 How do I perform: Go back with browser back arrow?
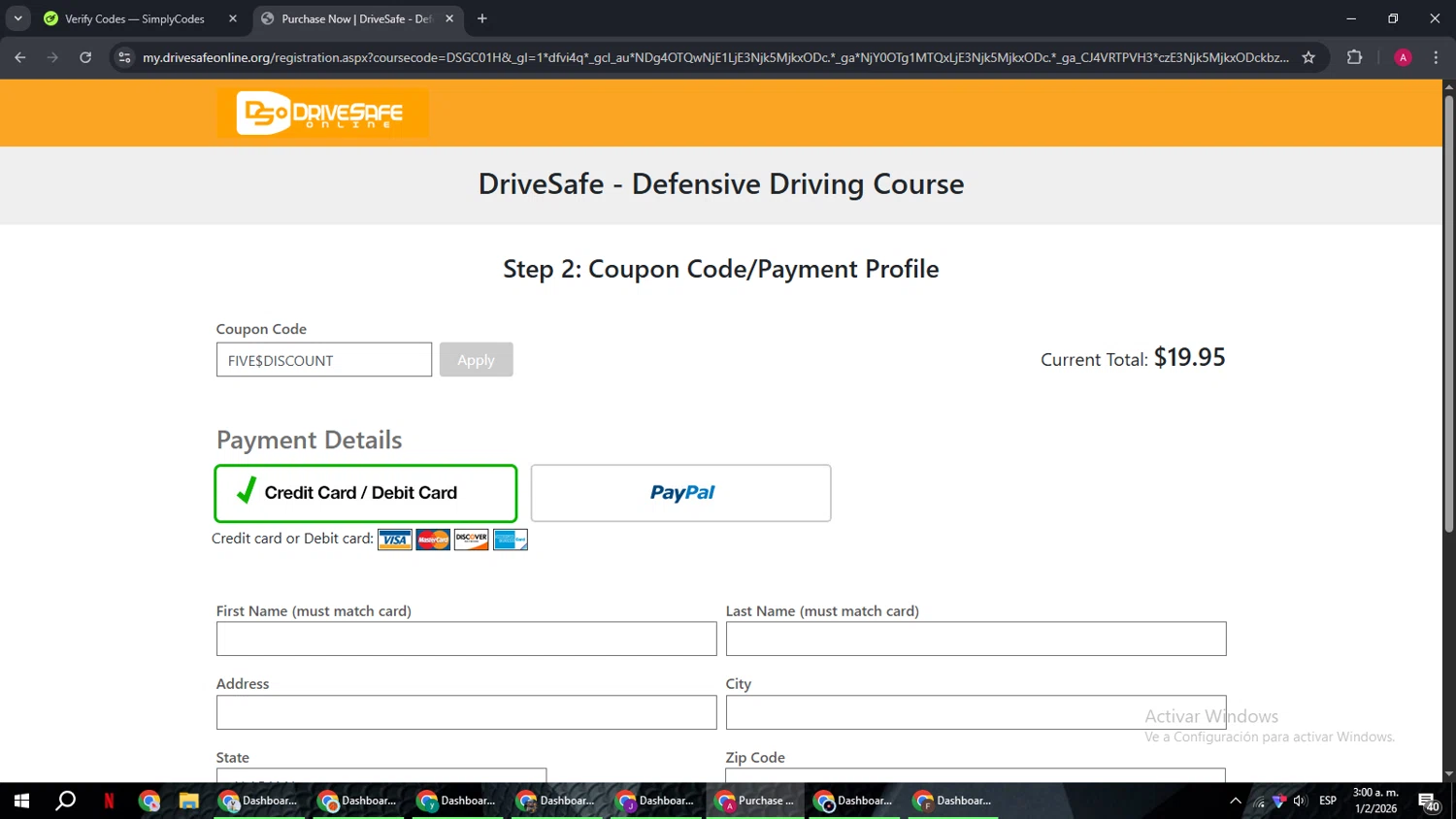point(20,57)
